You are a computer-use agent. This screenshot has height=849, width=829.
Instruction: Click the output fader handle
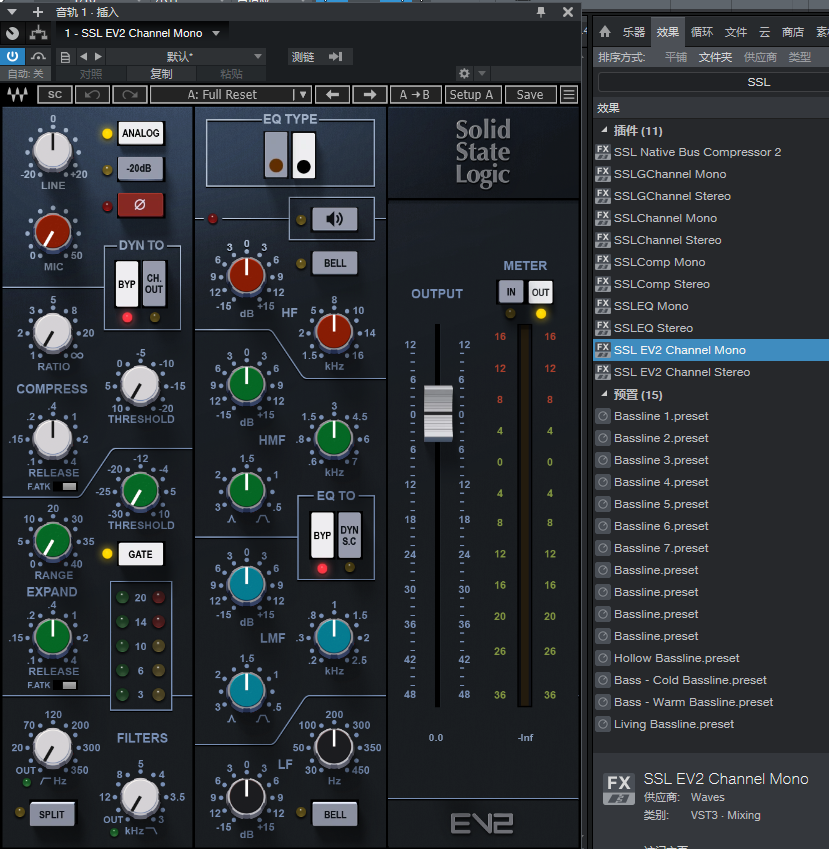438,413
